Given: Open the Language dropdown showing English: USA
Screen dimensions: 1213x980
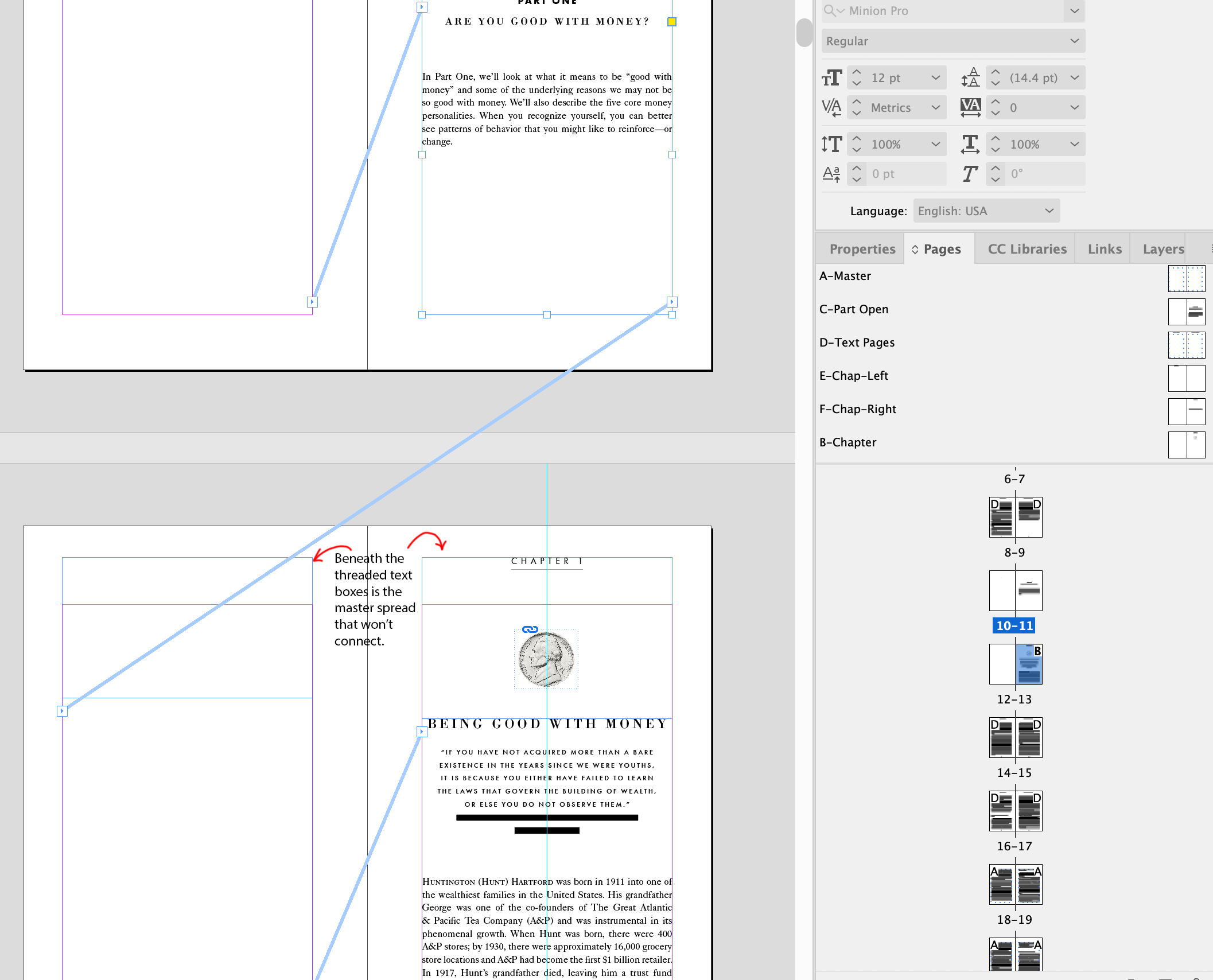Looking at the screenshot, I should point(986,211).
